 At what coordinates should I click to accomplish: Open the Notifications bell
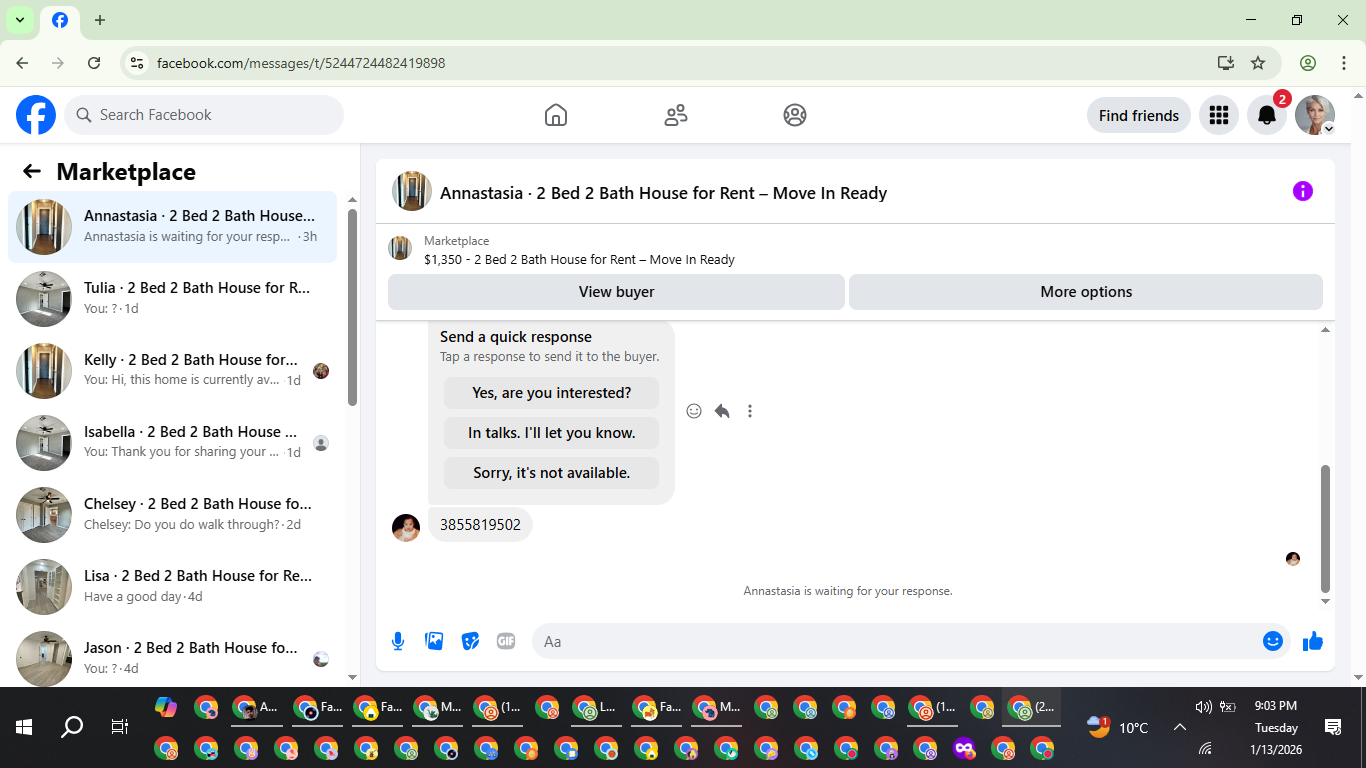(1267, 115)
